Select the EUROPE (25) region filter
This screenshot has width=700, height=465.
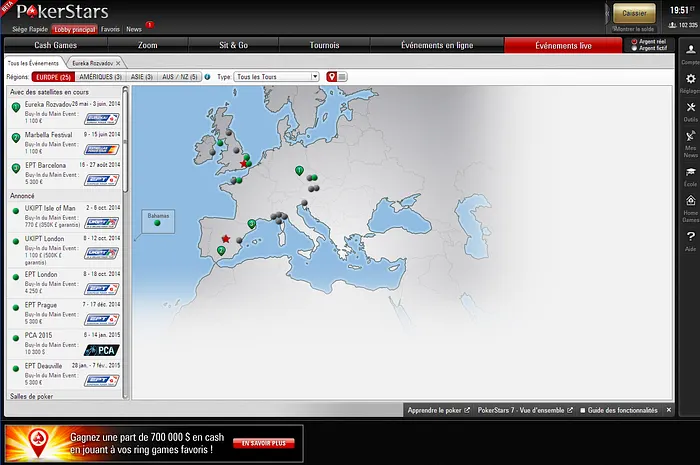[53, 77]
